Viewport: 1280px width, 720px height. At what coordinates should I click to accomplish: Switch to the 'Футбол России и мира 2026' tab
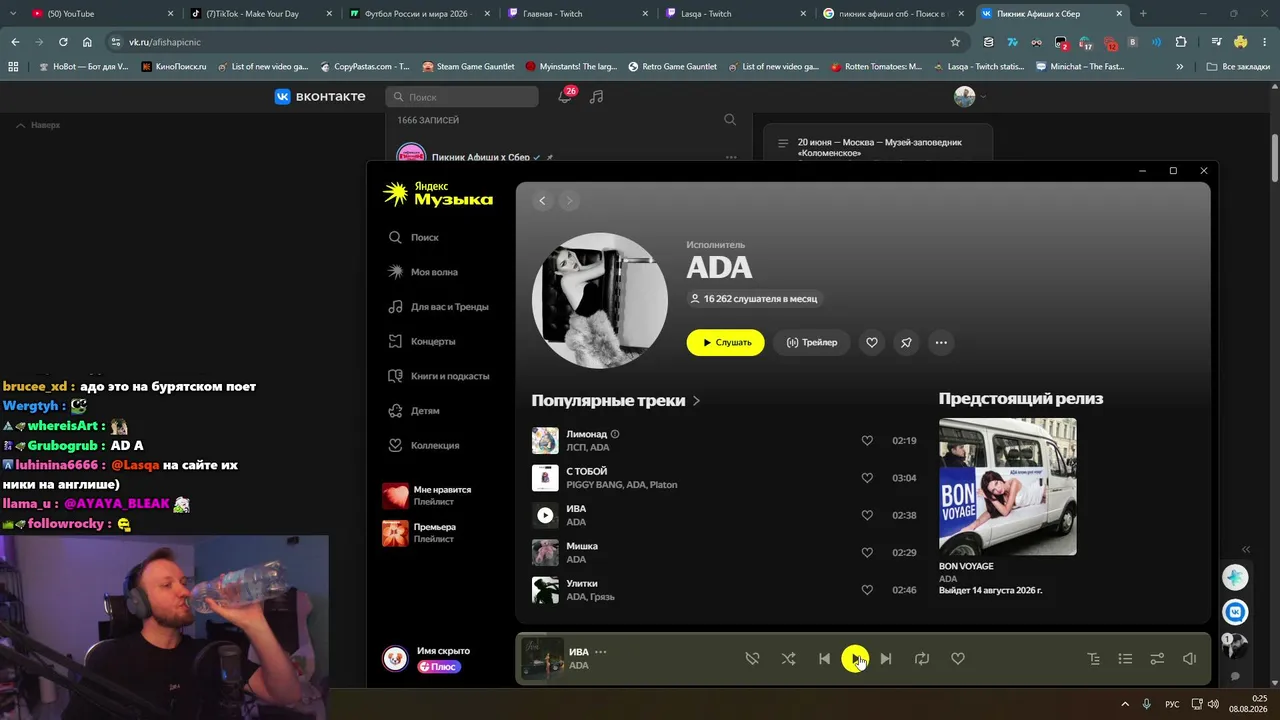pyautogui.click(x=420, y=14)
